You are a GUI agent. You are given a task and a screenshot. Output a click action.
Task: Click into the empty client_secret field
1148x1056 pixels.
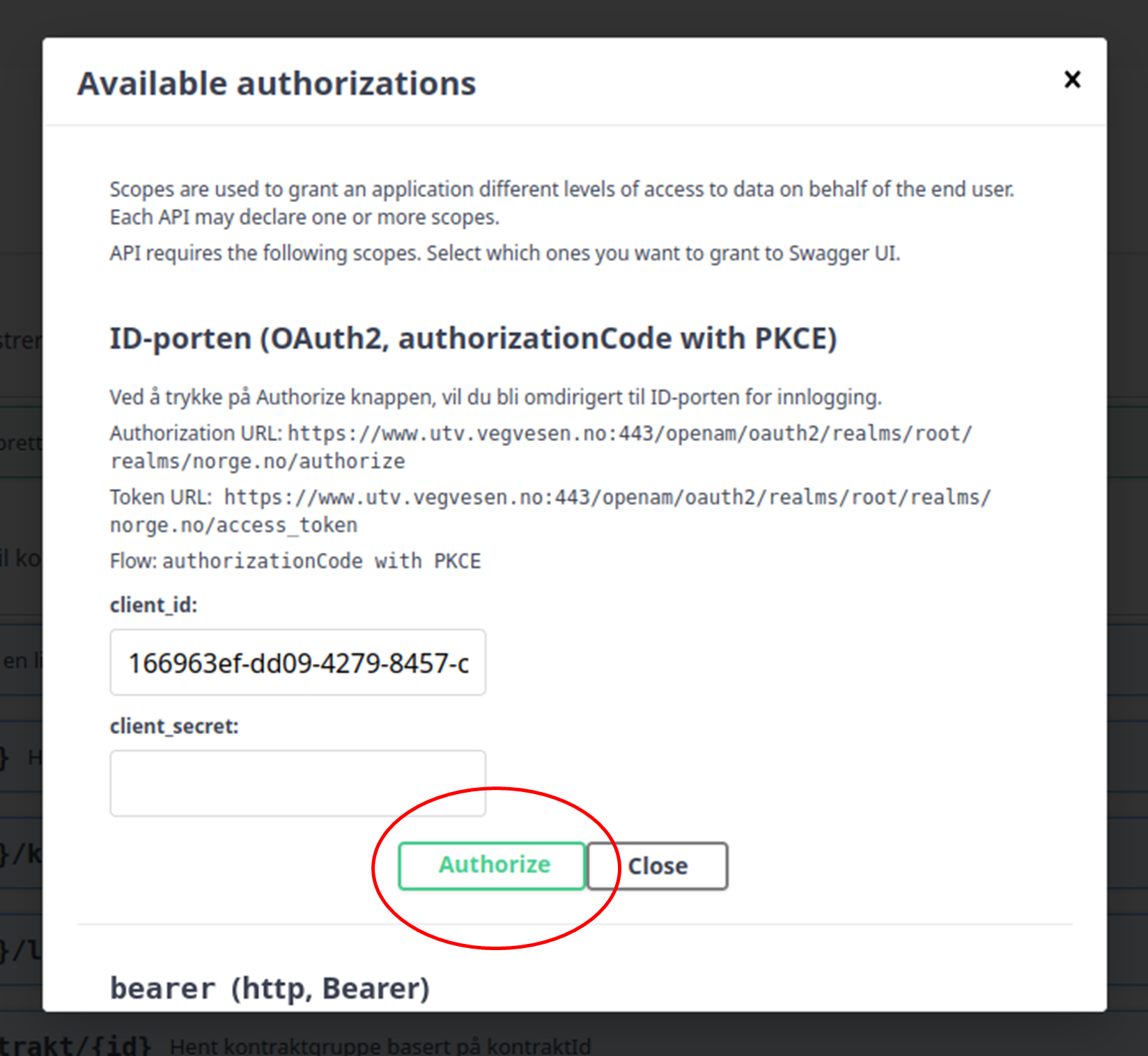tap(297, 782)
